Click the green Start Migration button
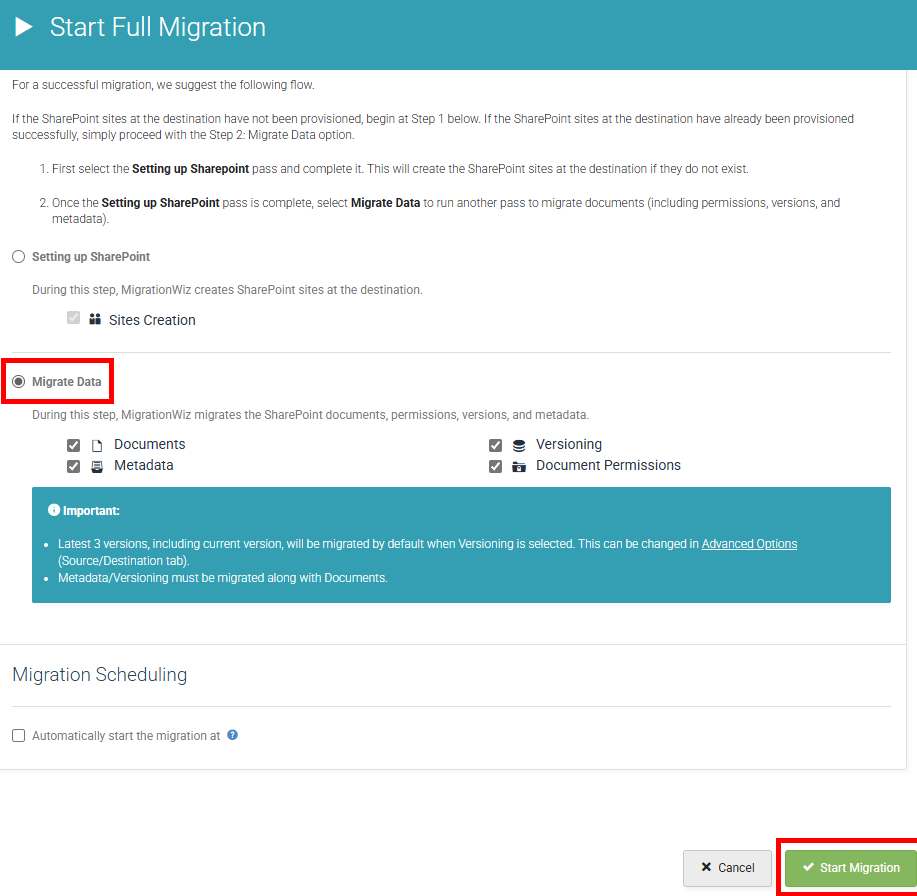Viewport: 917px width, 896px height. [852, 868]
